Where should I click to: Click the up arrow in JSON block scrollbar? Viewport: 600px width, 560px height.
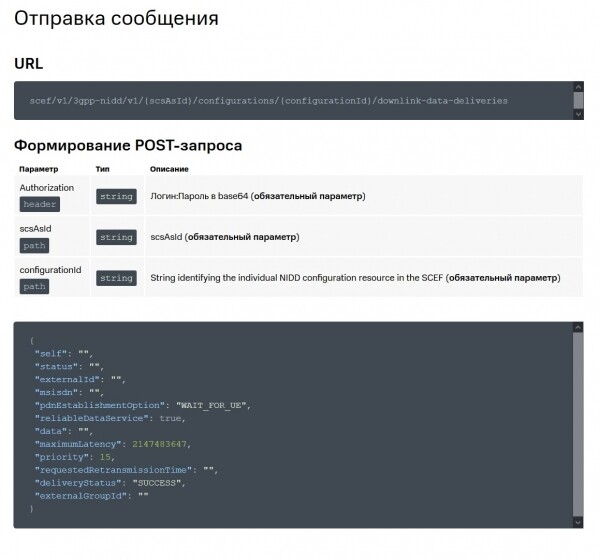[x=578, y=328]
